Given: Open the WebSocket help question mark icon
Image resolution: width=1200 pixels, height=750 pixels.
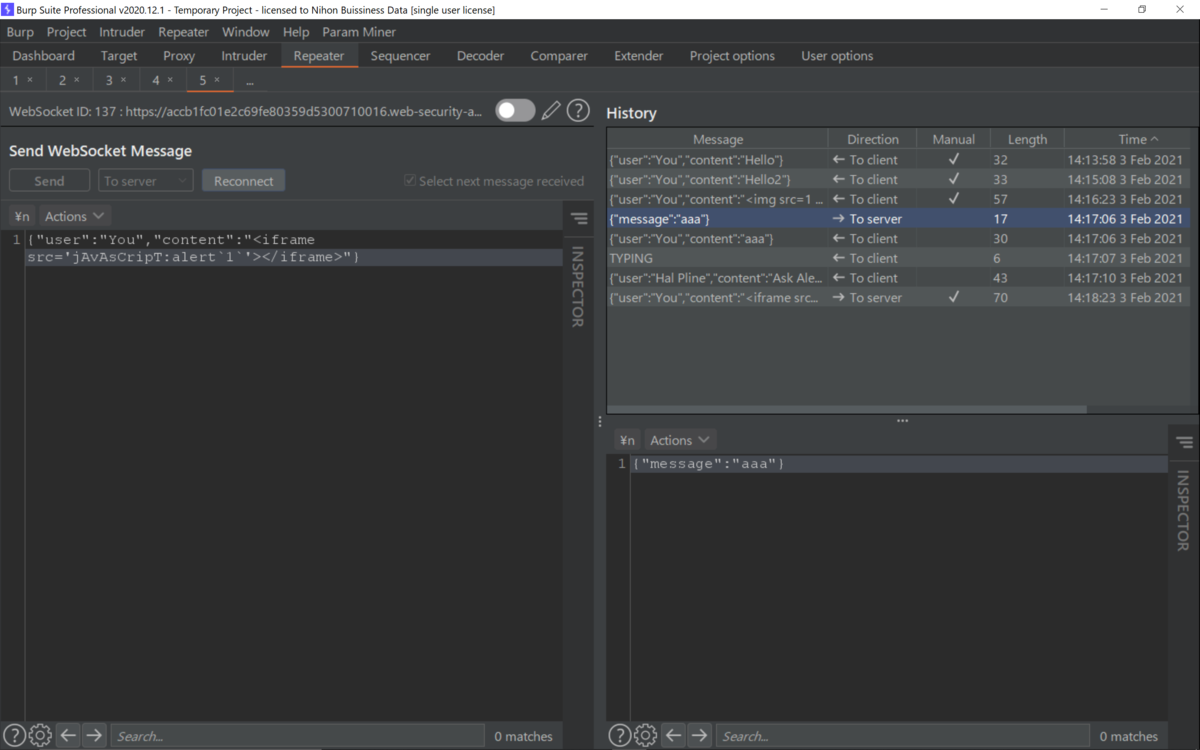Looking at the screenshot, I should (x=578, y=111).
